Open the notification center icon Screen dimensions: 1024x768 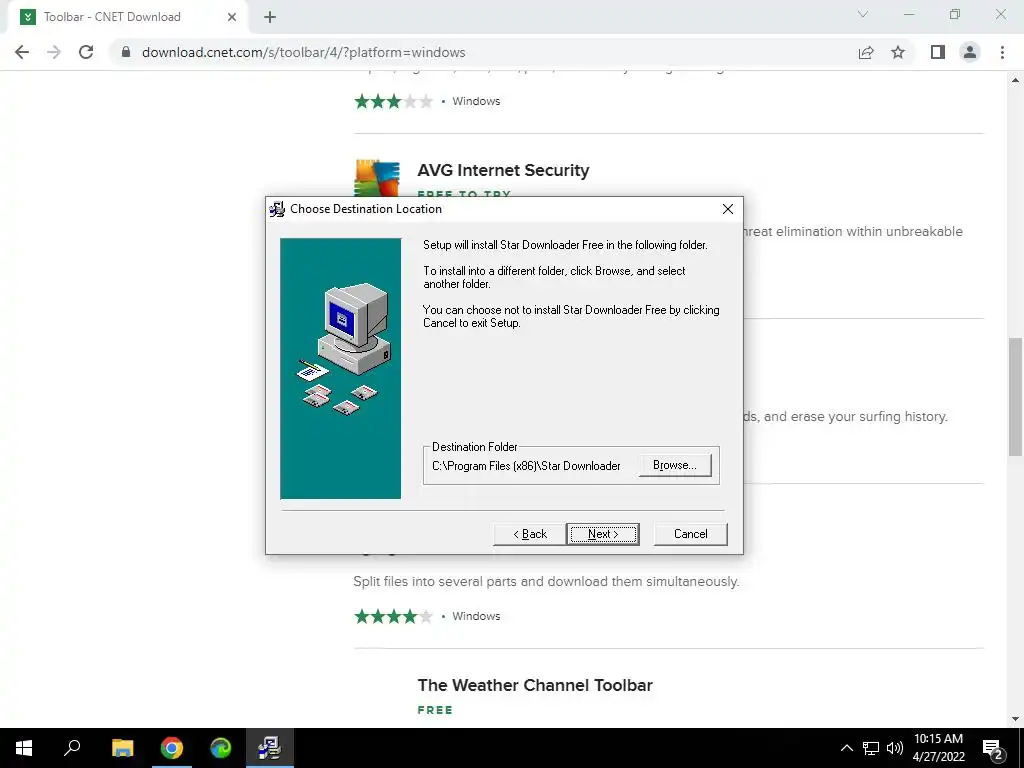click(x=993, y=749)
